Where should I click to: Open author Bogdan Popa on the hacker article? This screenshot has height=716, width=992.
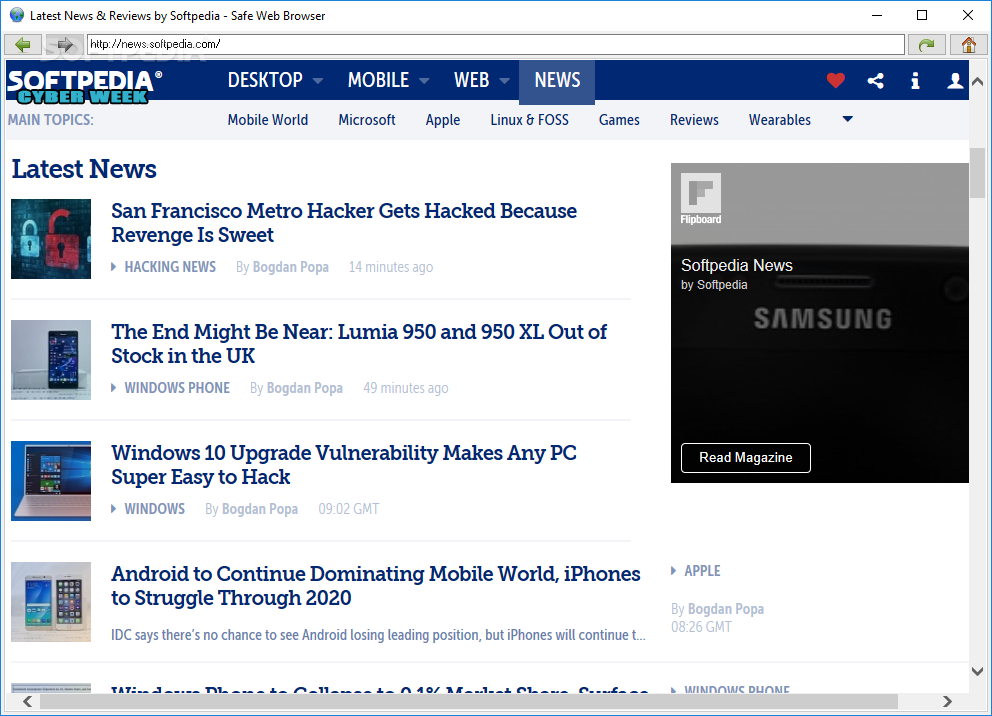click(290, 267)
